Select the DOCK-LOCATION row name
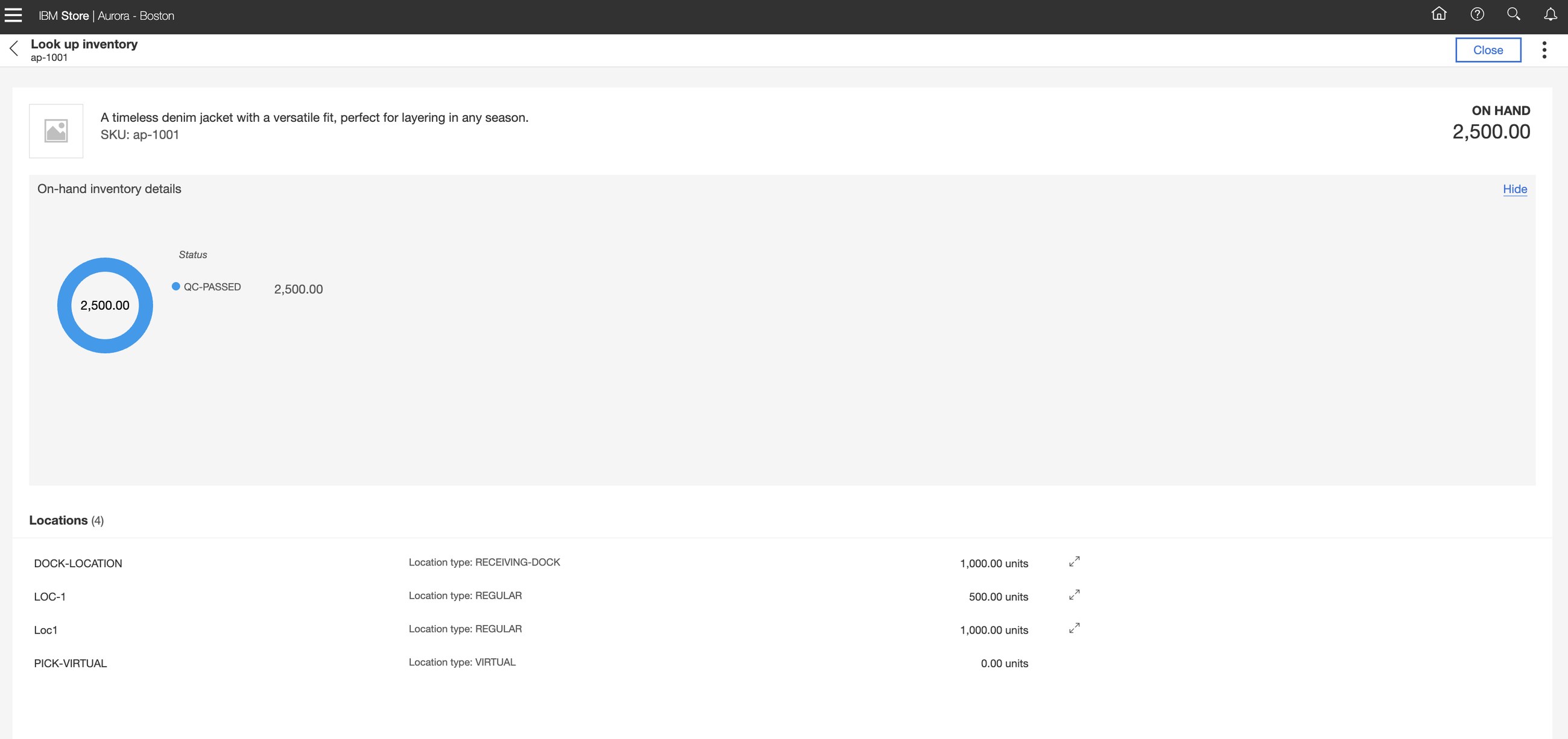The height and width of the screenshot is (739, 1568). [x=78, y=564]
